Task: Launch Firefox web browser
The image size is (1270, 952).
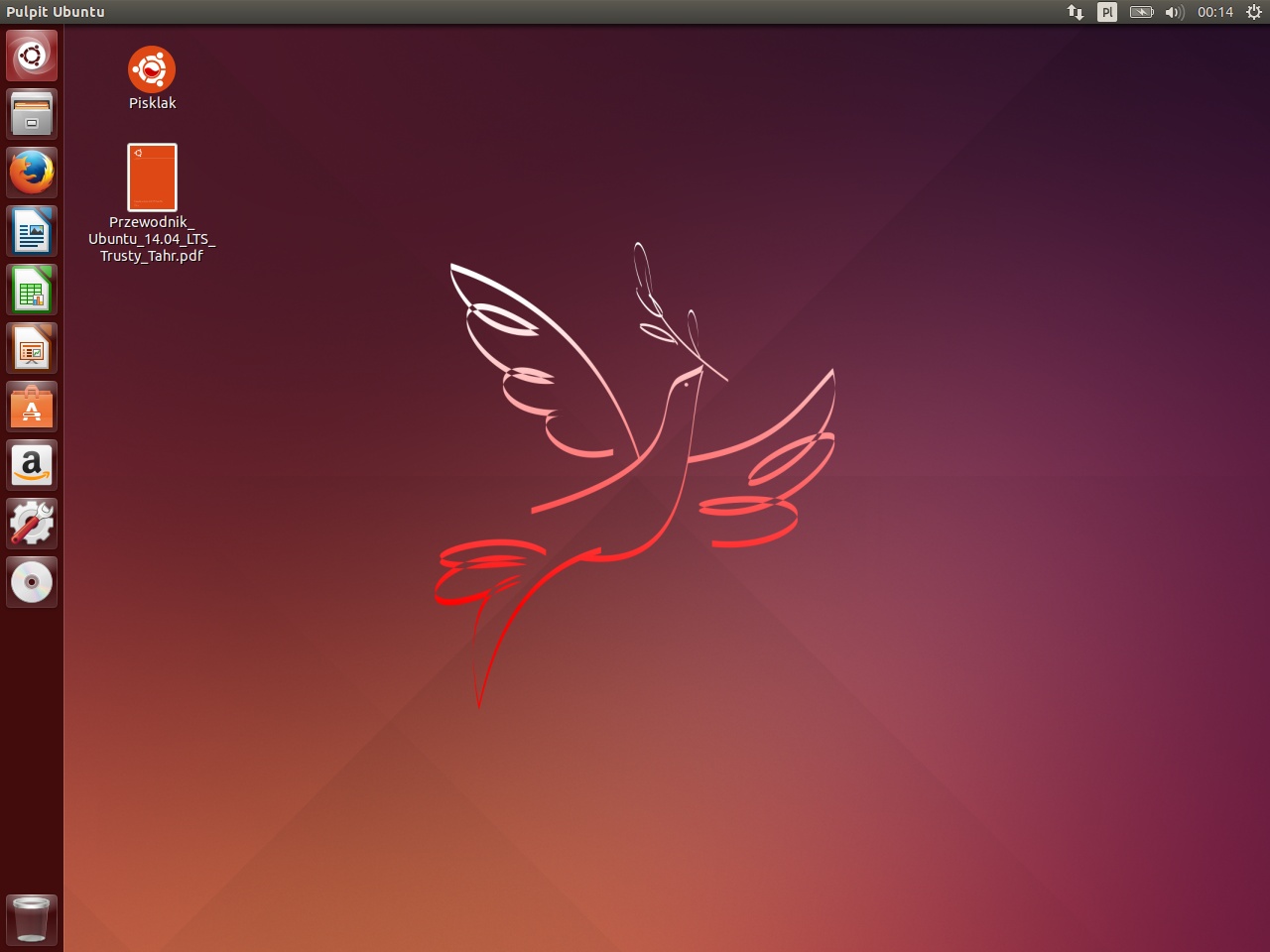Action: pyautogui.click(x=32, y=173)
